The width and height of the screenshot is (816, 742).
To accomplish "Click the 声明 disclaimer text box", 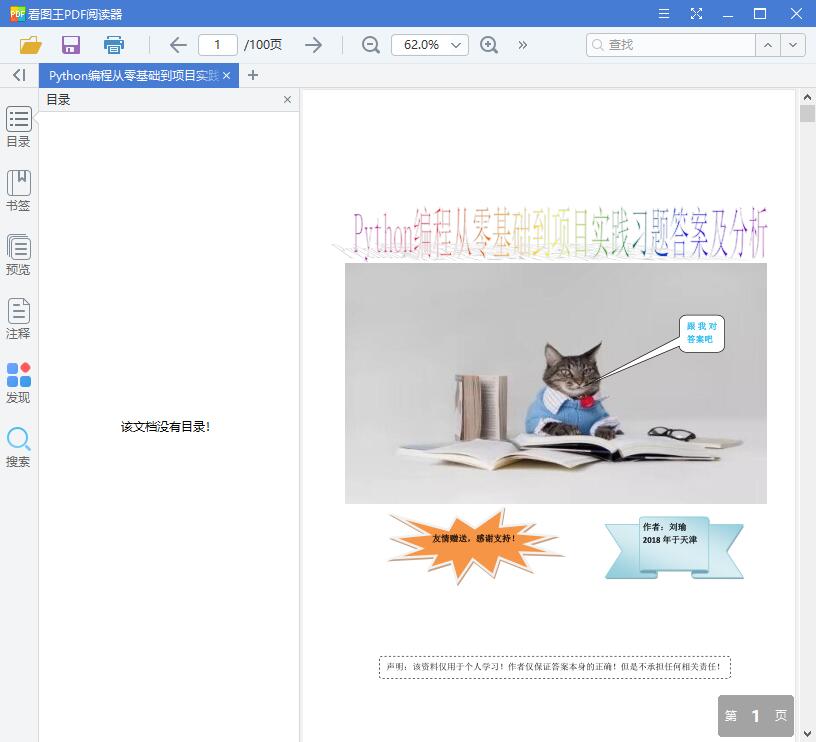I will click(555, 667).
